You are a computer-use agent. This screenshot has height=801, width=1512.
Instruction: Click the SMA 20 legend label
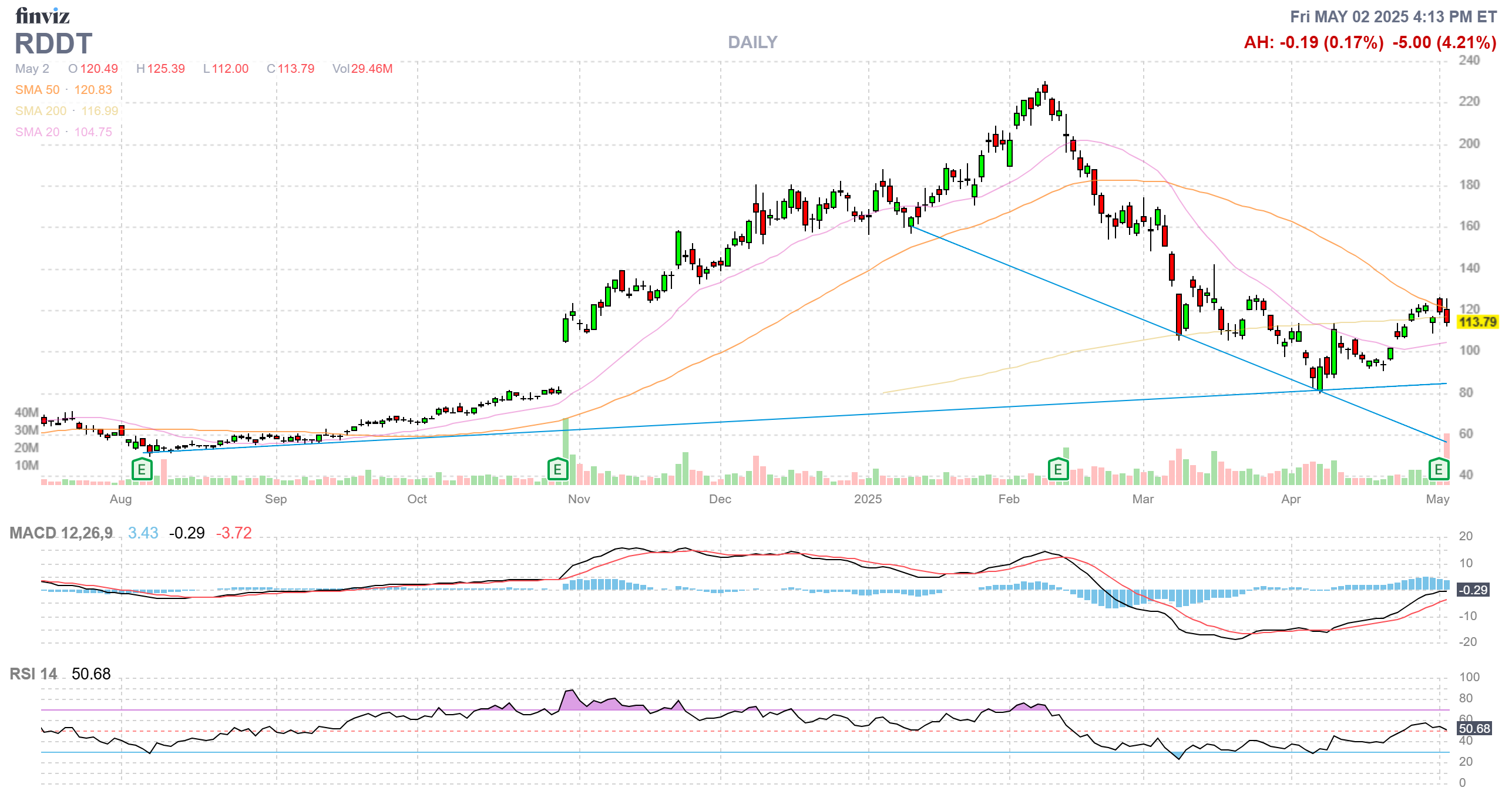[38, 132]
